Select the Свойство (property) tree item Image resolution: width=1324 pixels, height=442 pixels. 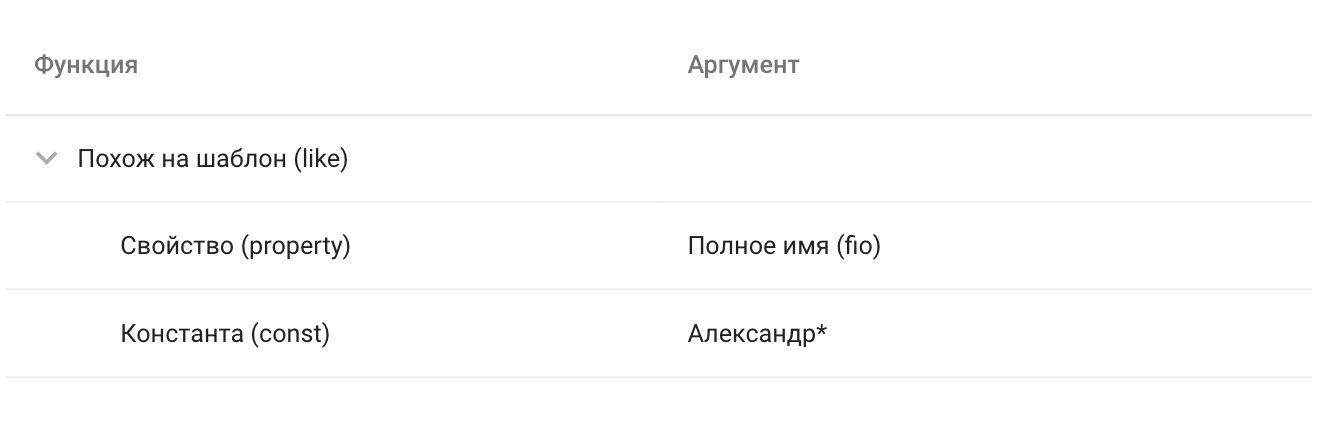coord(235,246)
